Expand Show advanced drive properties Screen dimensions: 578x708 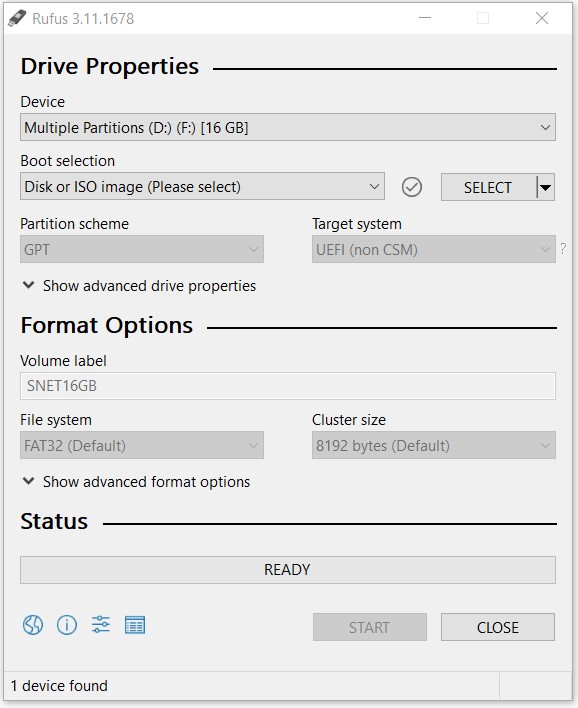139,286
